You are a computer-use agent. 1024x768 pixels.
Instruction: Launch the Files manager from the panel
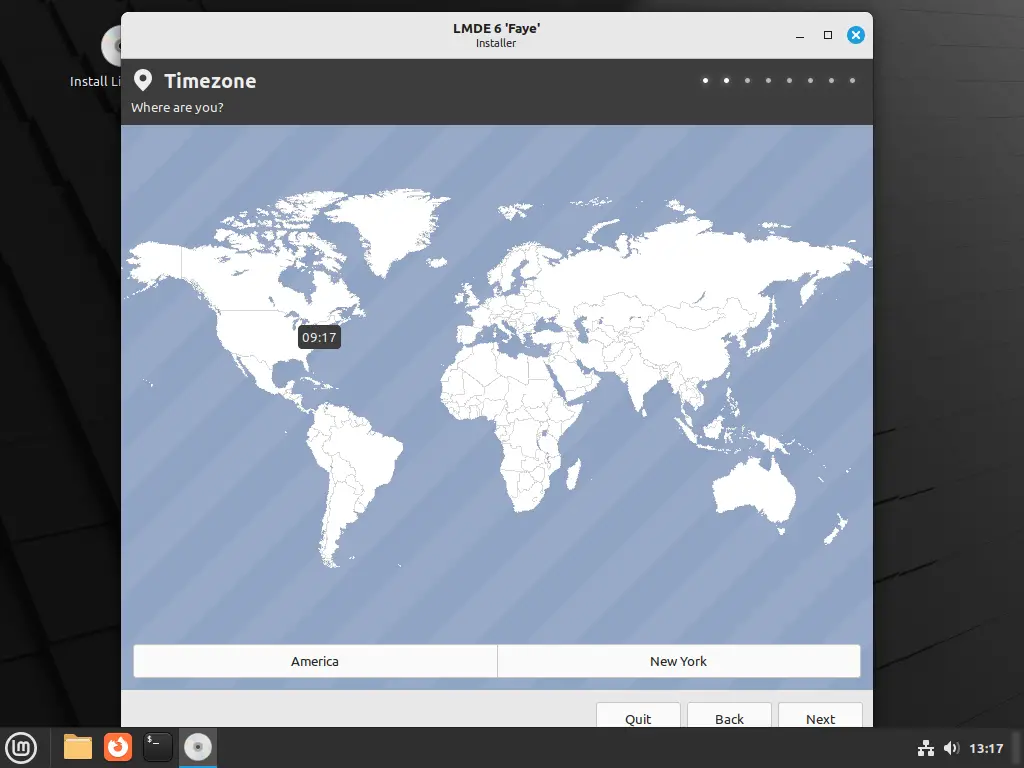point(78,747)
